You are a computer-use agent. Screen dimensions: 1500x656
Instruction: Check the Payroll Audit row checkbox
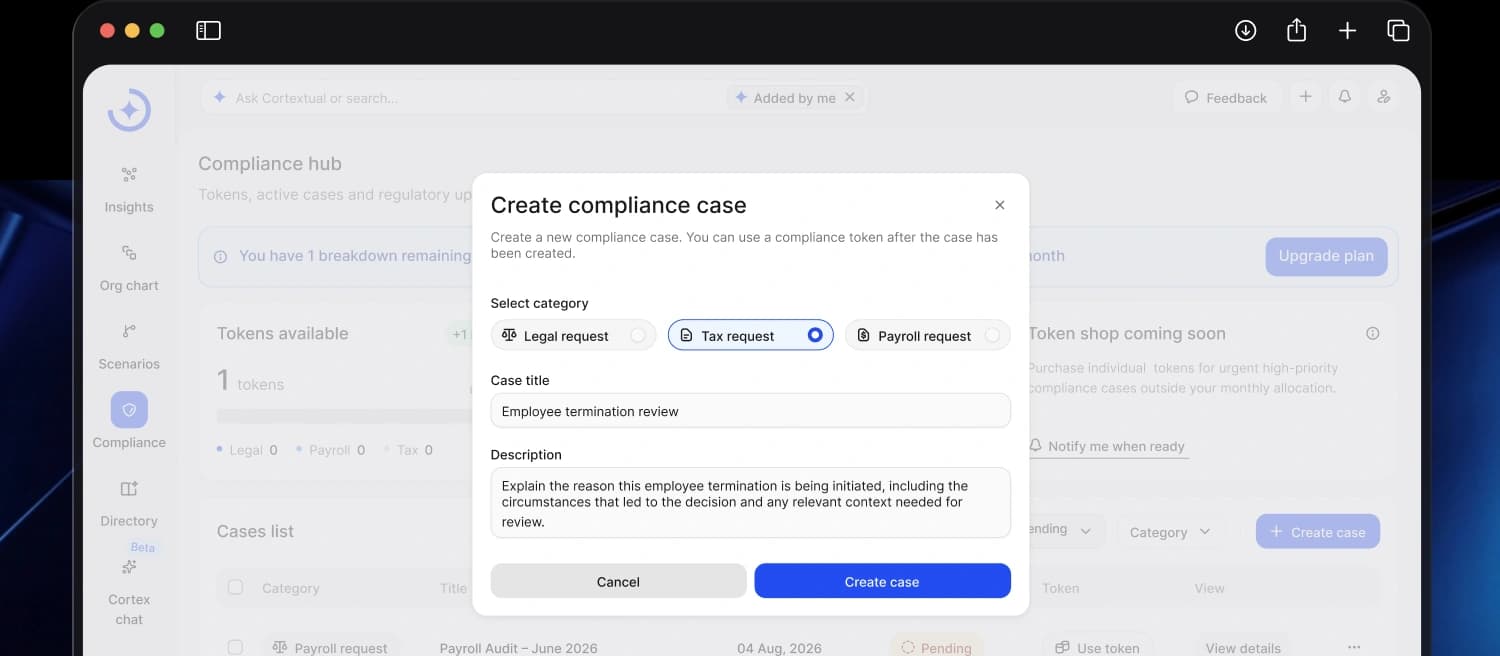[235, 648]
